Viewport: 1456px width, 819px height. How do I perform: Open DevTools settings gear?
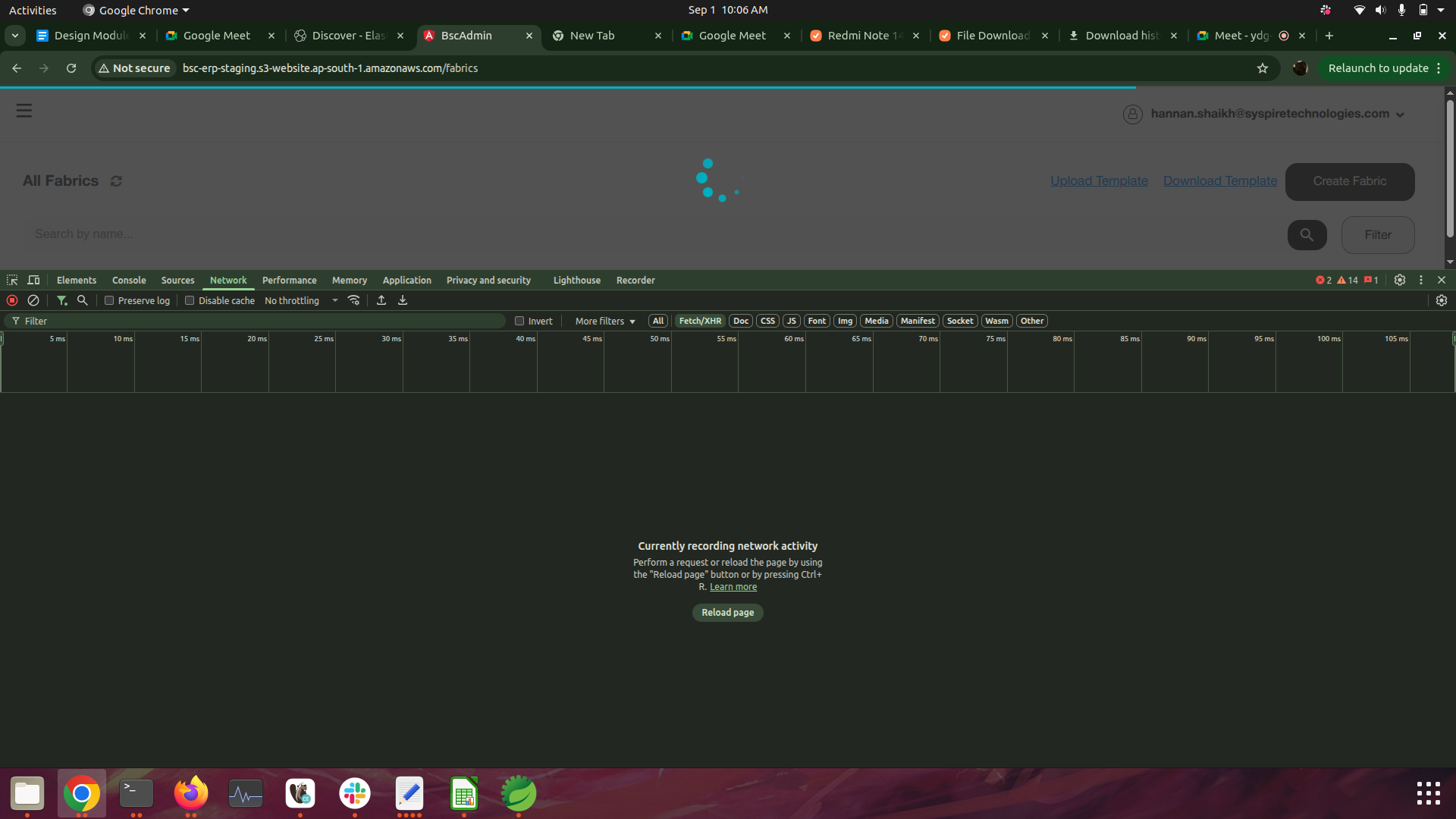[1400, 280]
